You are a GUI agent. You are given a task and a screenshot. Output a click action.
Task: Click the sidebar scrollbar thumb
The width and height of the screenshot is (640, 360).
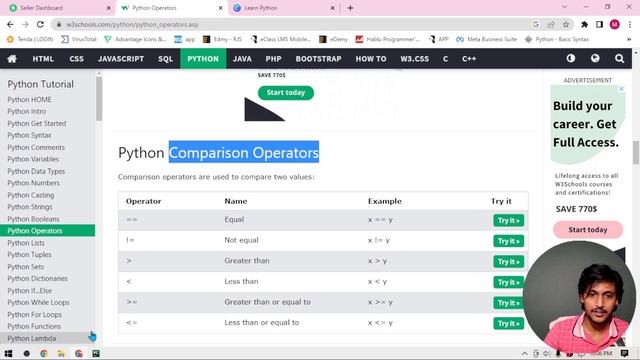point(99,99)
